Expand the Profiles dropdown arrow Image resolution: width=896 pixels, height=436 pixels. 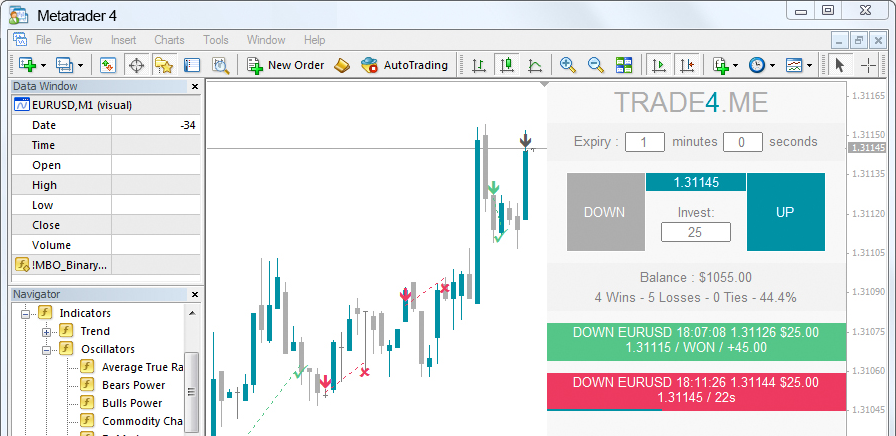click(80, 66)
